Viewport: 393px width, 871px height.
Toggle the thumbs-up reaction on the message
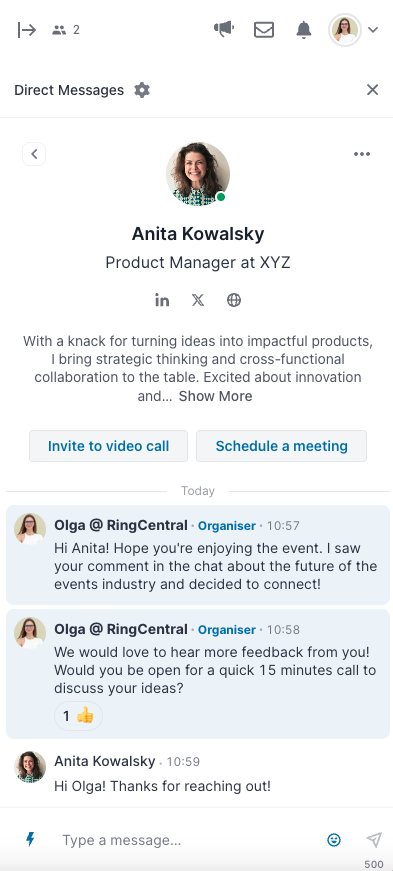pos(78,716)
